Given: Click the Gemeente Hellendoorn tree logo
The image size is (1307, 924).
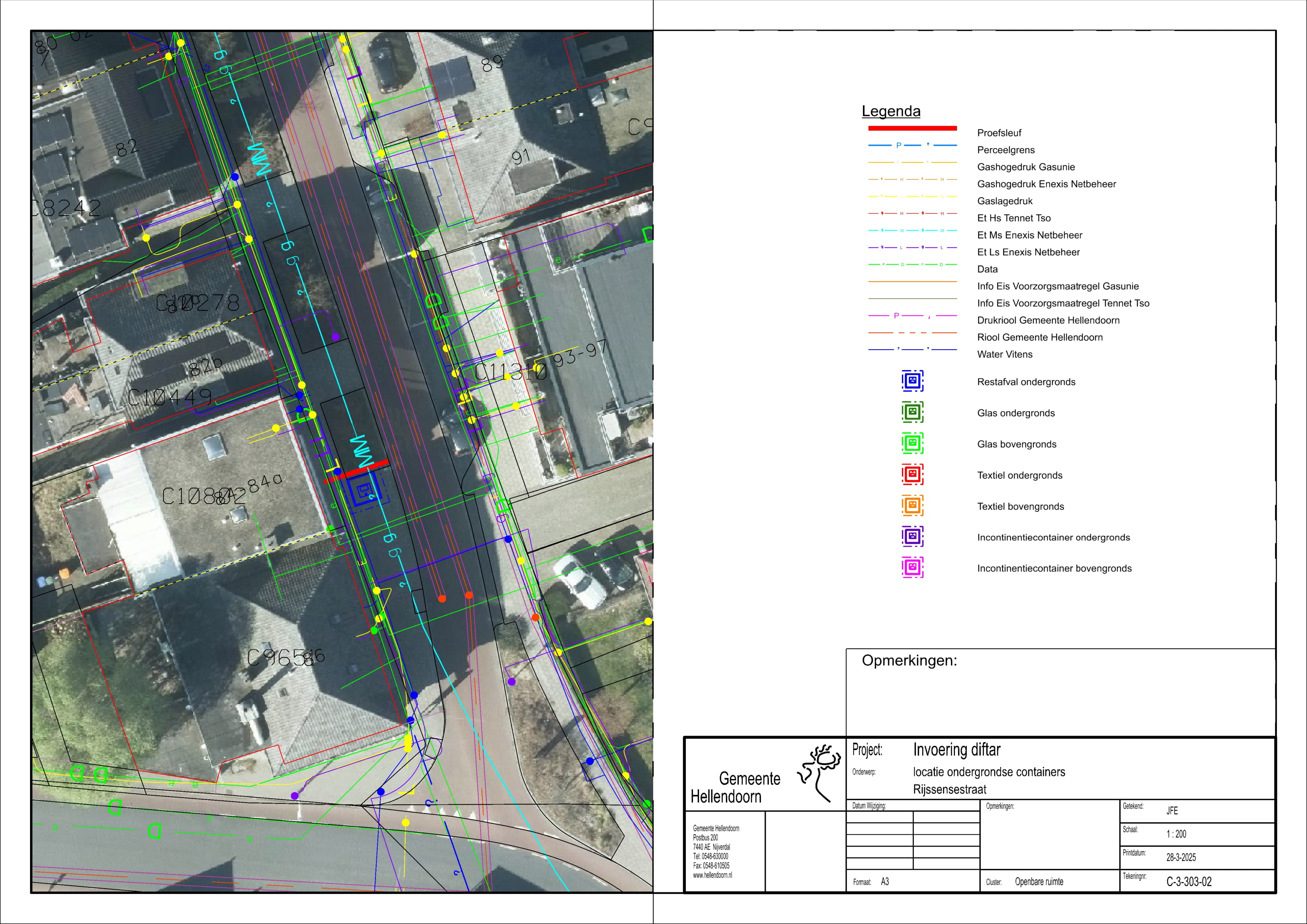Looking at the screenshot, I should pos(820,772).
